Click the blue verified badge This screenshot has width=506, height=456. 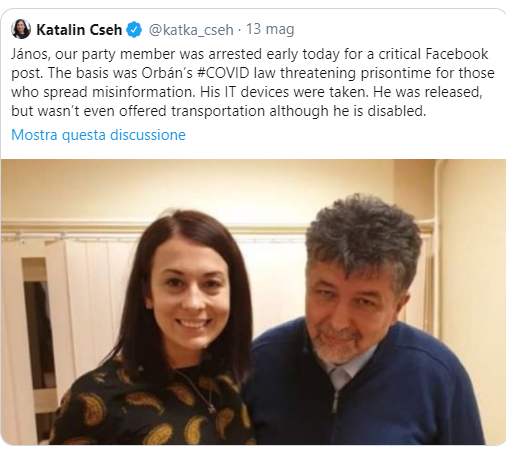click(x=134, y=30)
